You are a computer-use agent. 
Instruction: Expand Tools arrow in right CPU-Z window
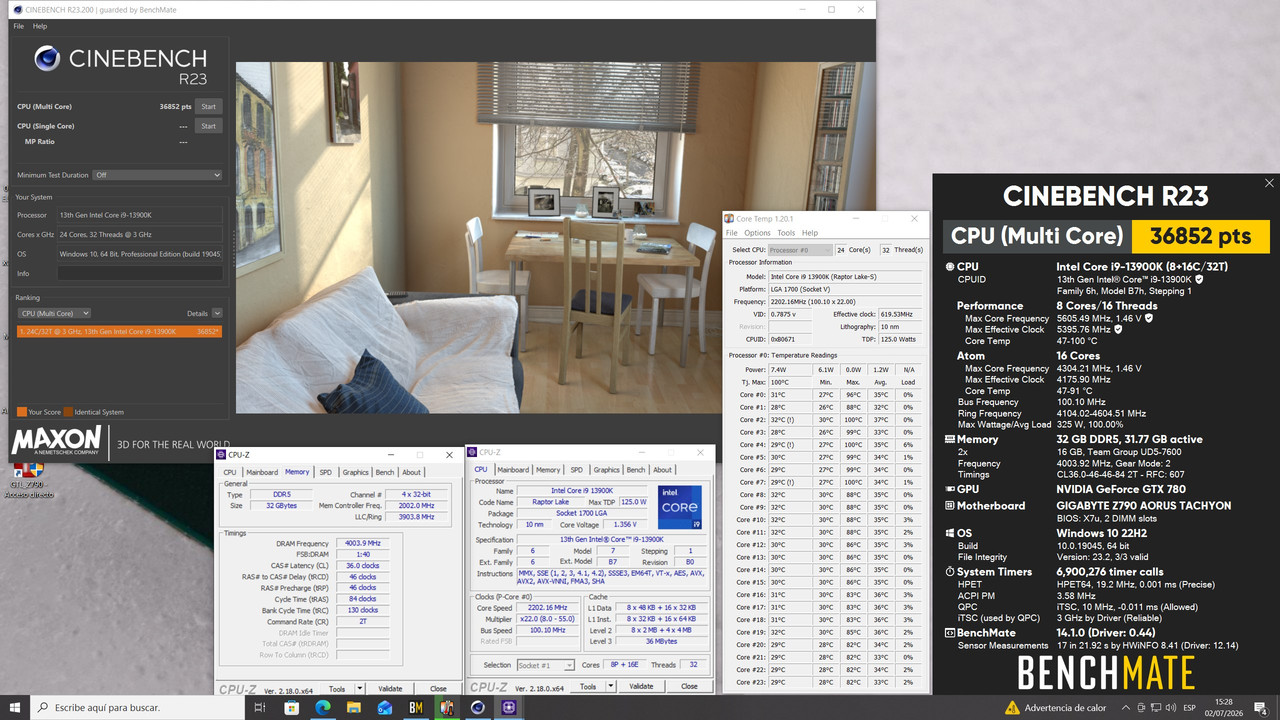click(610, 686)
